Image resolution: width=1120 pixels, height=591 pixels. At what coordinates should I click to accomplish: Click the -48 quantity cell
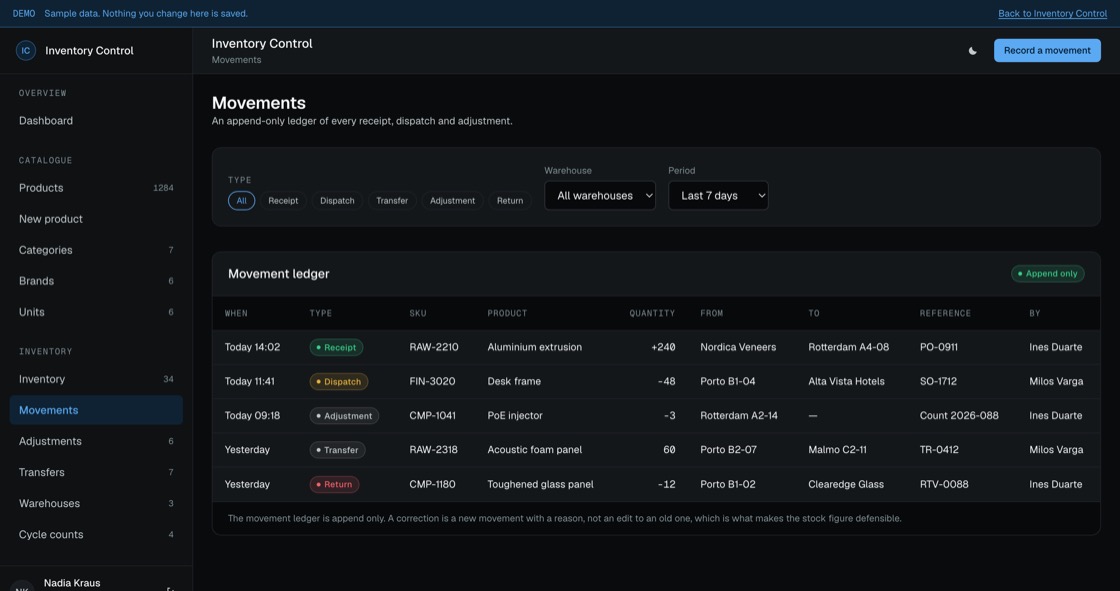[666, 382]
